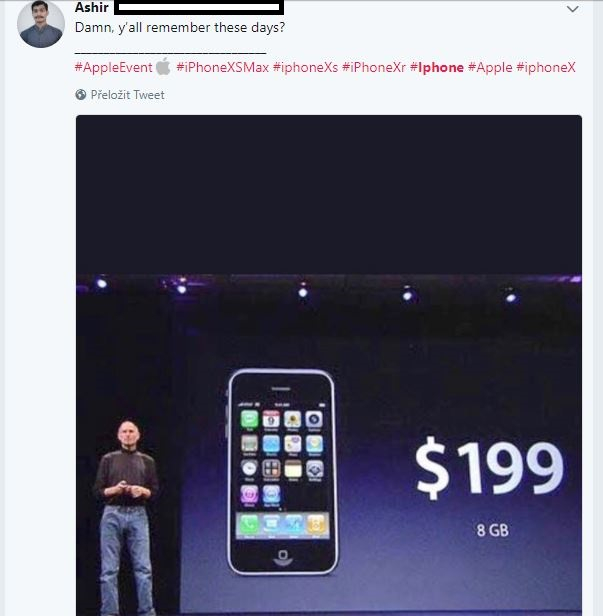Image resolution: width=603 pixels, height=616 pixels.
Task: Open the #AppleEvent hashtag
Action: (x=114, y=67)
